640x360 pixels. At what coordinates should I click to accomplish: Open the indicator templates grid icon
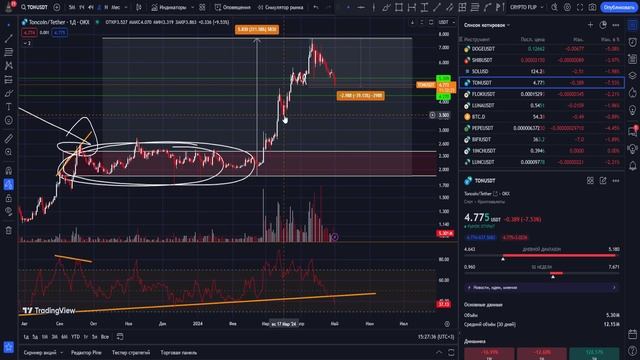[x=202, y=7]
